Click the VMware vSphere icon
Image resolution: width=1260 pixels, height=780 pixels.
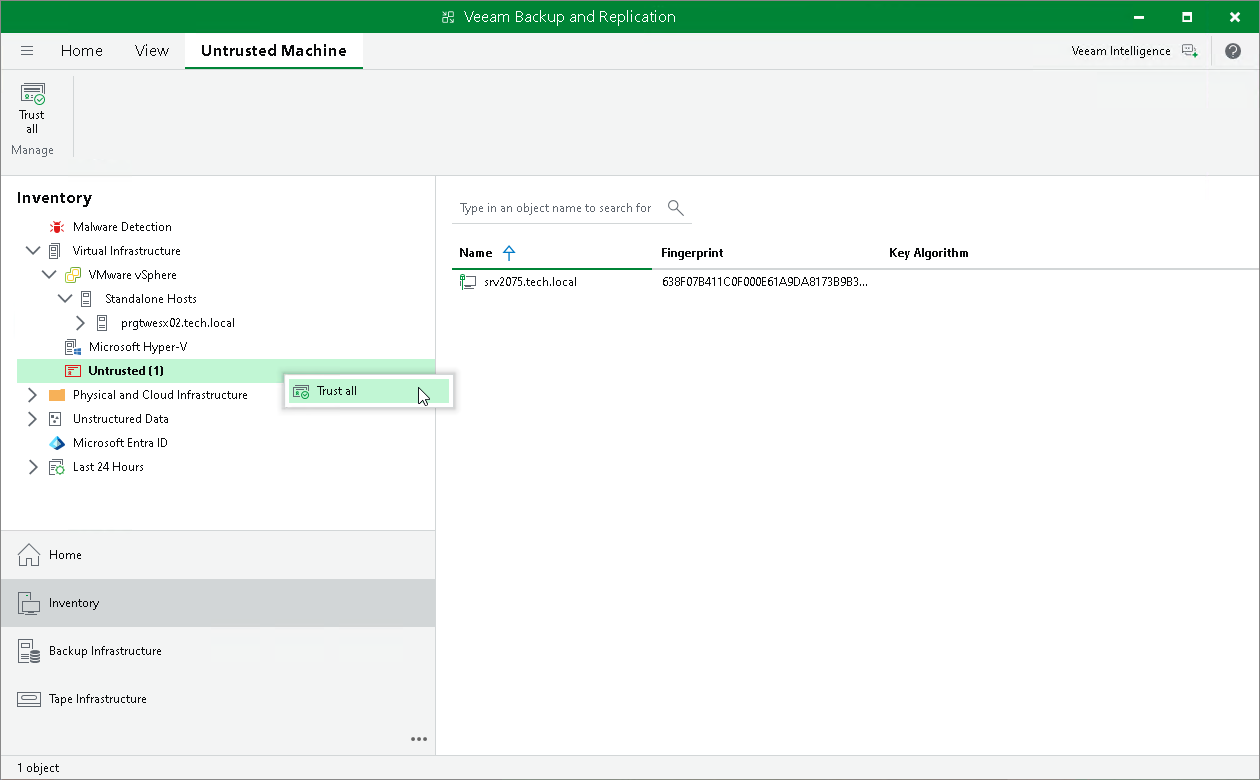[x=72, y=275]
